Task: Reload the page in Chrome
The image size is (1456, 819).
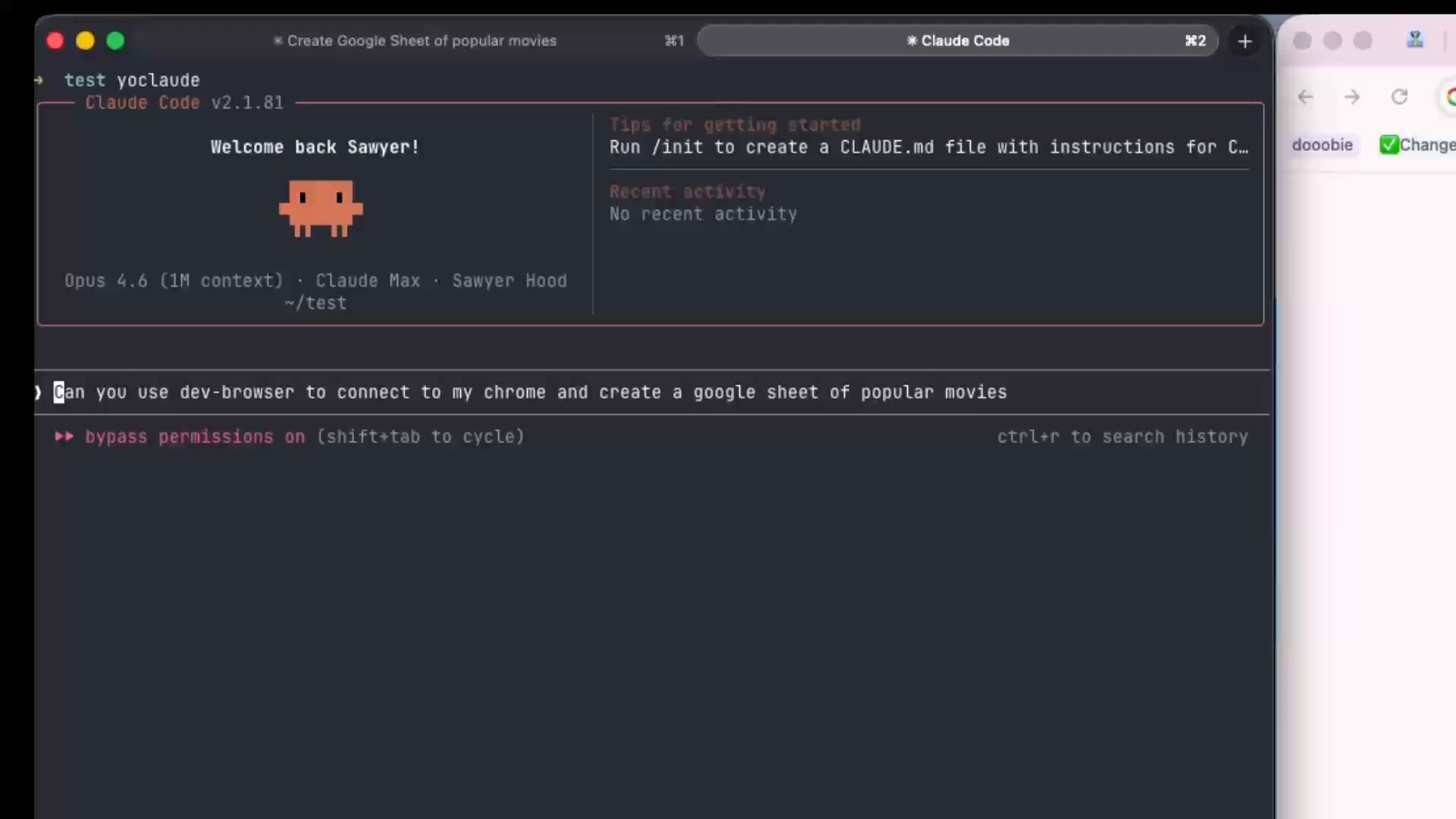Action: [1400, 97]
